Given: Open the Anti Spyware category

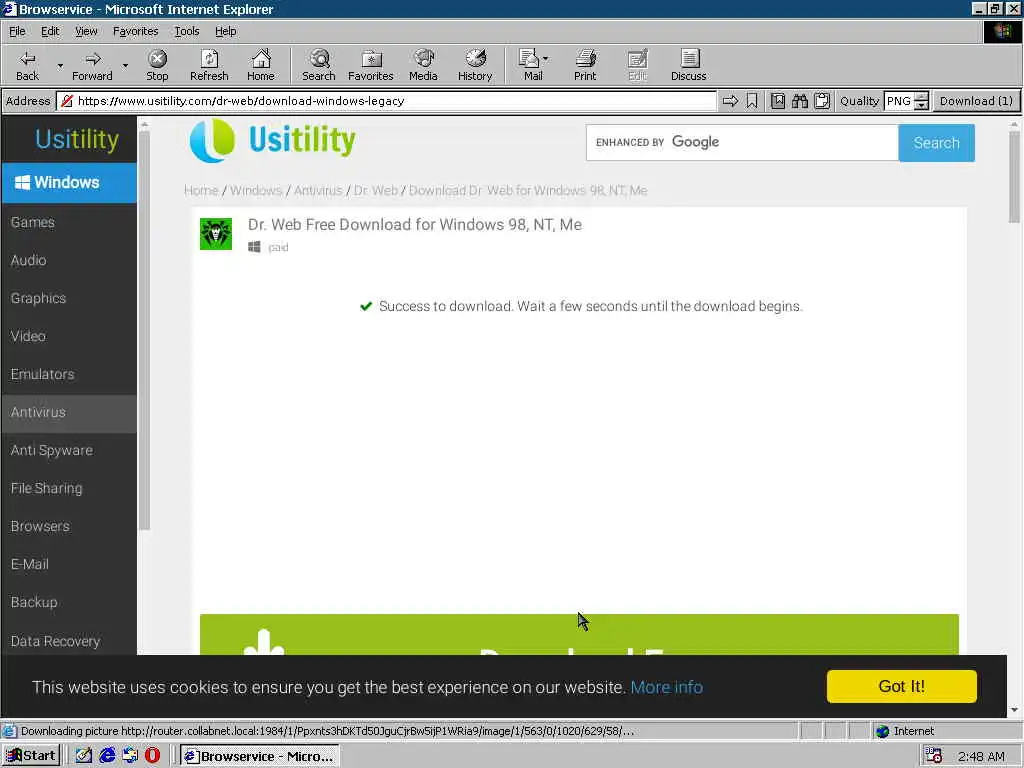Looking at the screenshot, I should pyautogui.click(x=69, y=450).
